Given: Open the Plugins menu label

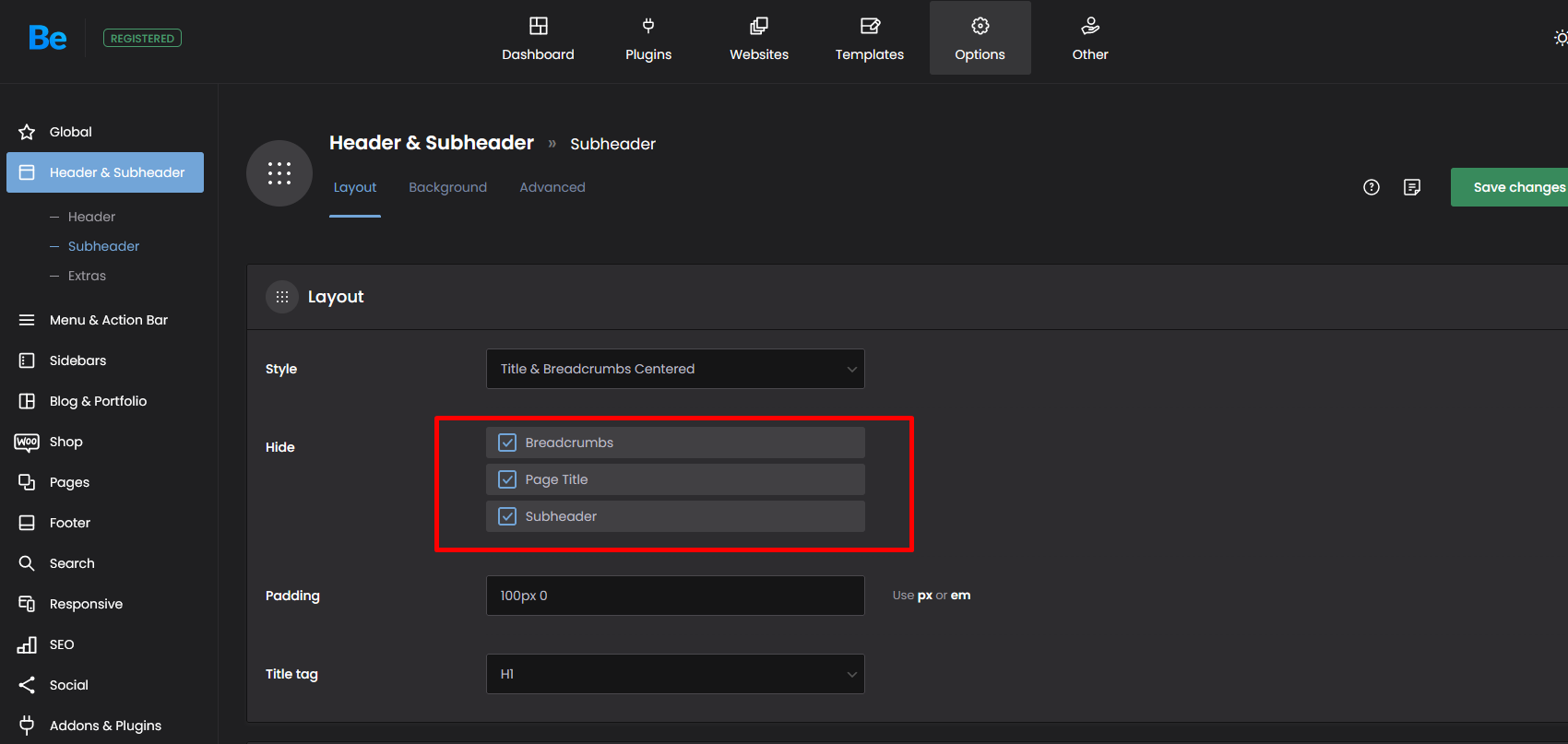Looking at the screenshot, I should tap(648, 54).
